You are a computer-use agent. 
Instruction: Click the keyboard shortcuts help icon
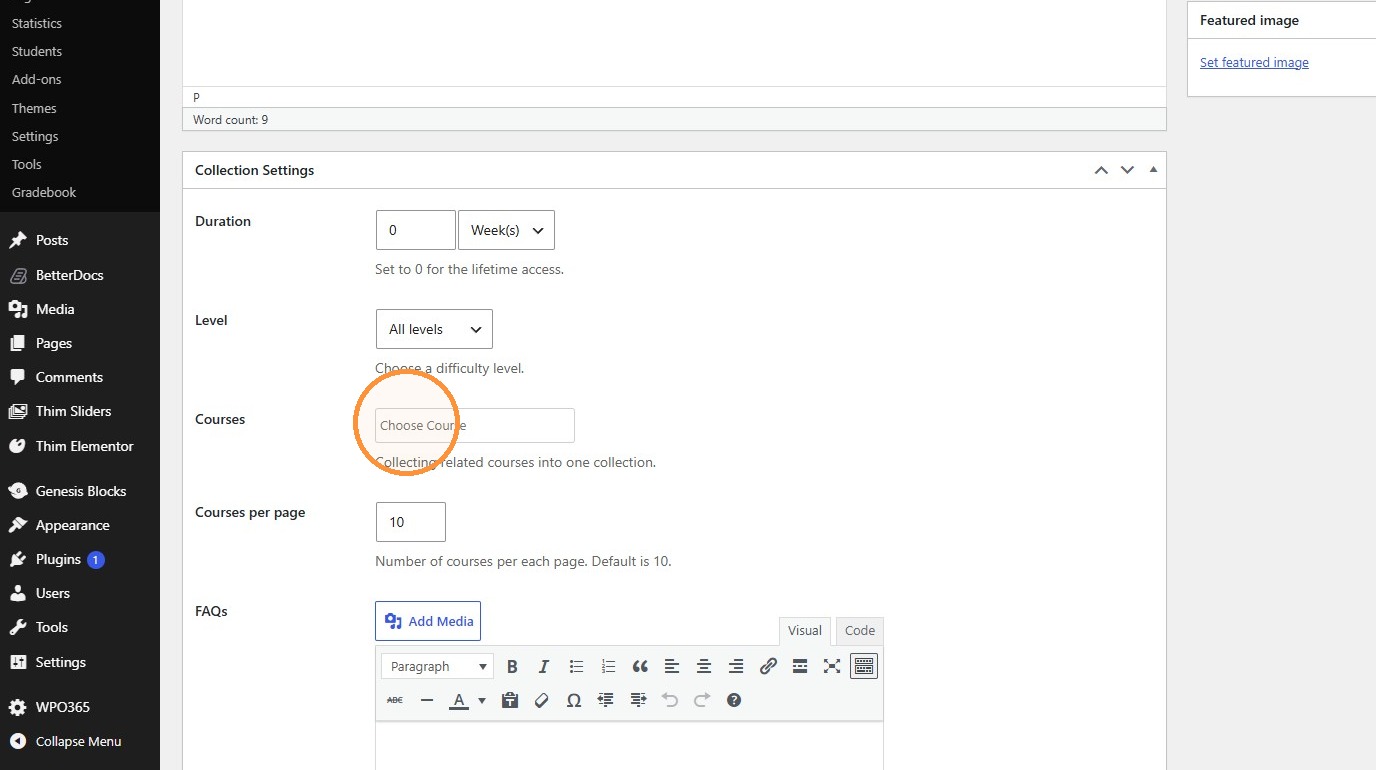(734, 700)
